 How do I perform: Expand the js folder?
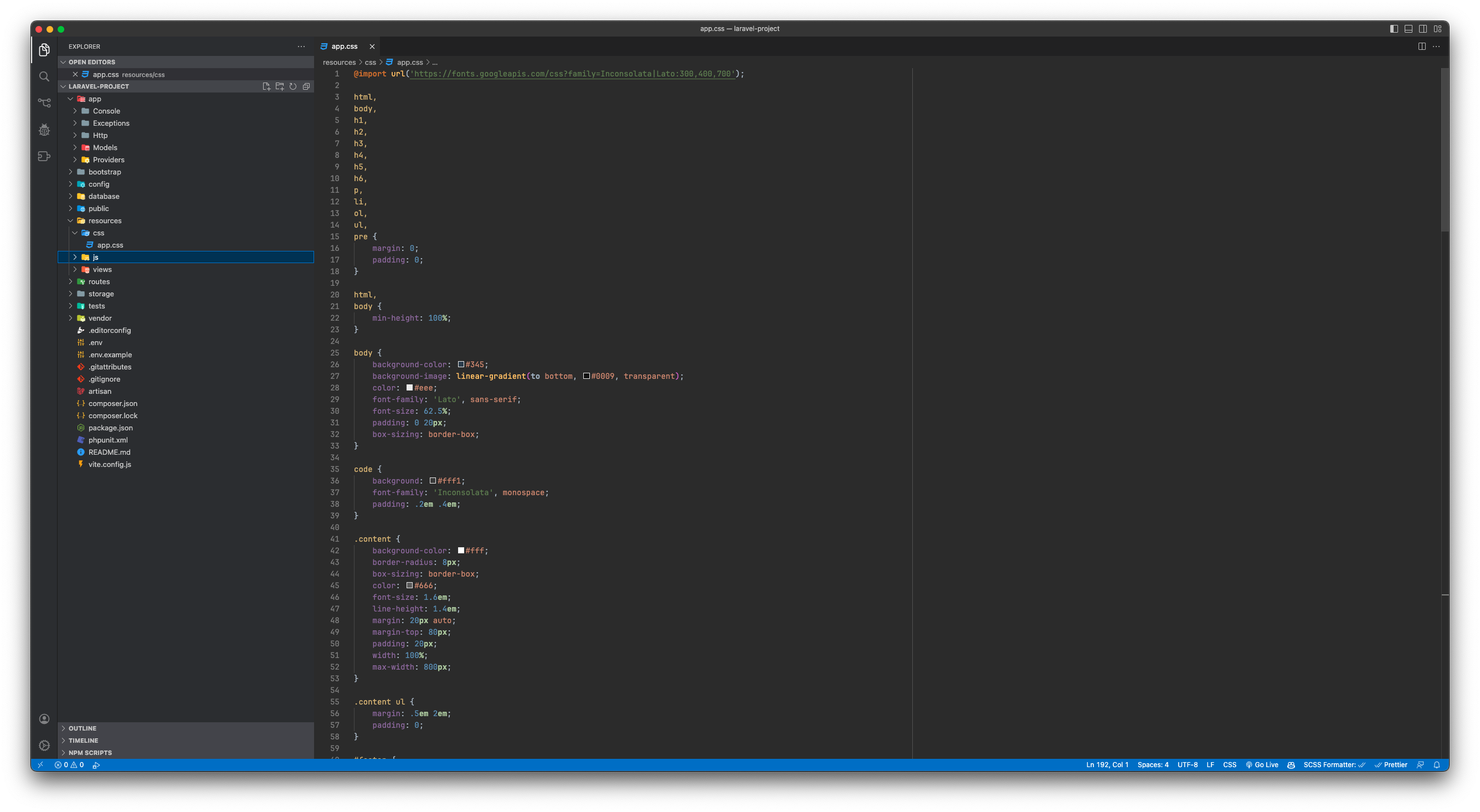coord(95,258)
